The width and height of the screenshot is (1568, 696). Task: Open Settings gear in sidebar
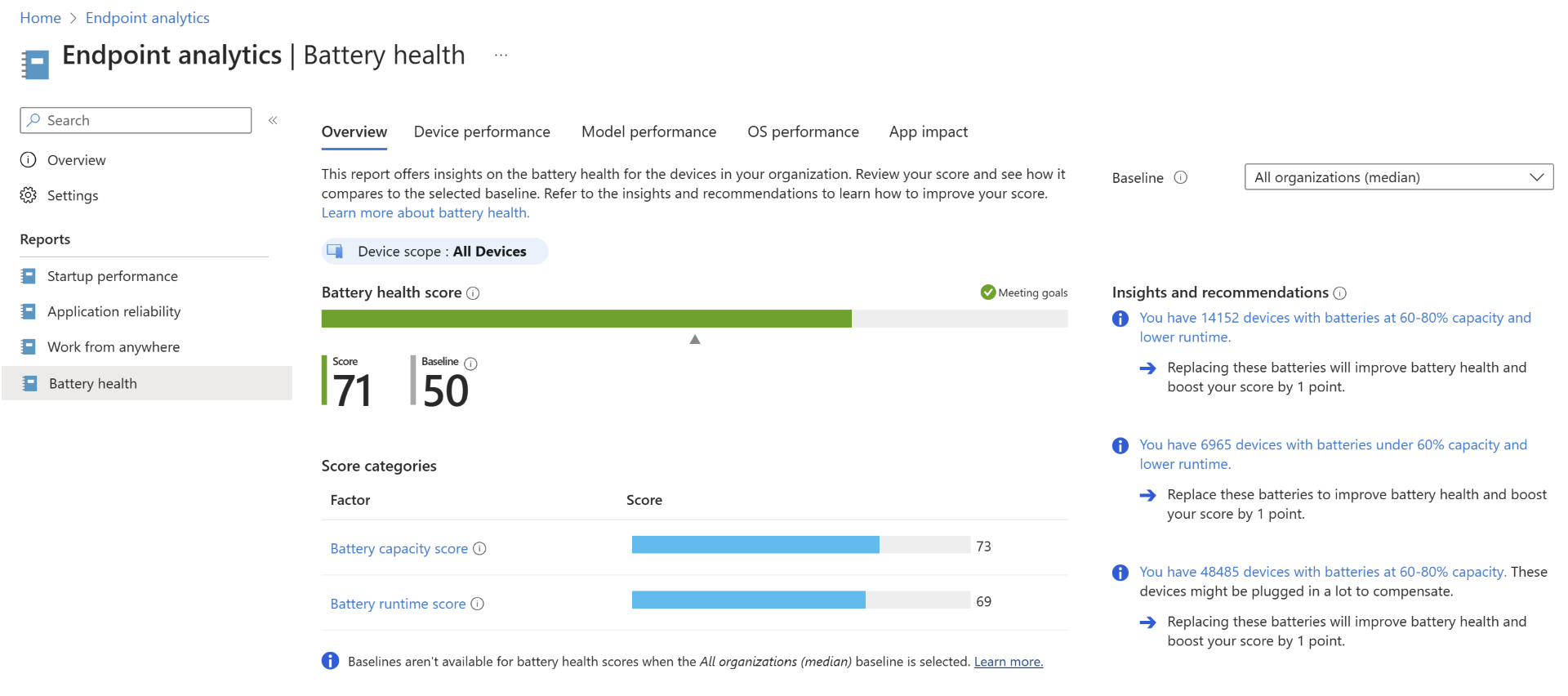click(29, 195)
